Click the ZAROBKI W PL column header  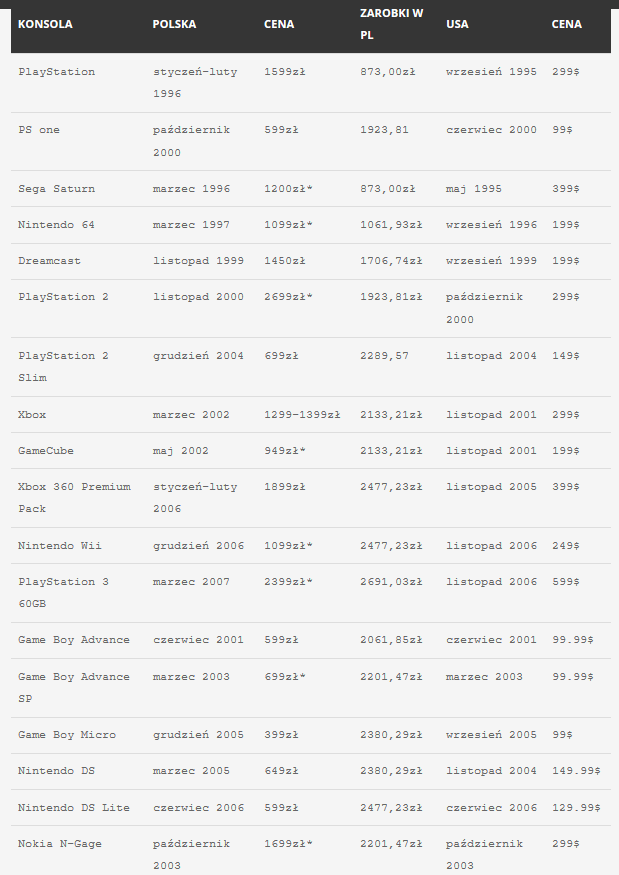[390, 24]
